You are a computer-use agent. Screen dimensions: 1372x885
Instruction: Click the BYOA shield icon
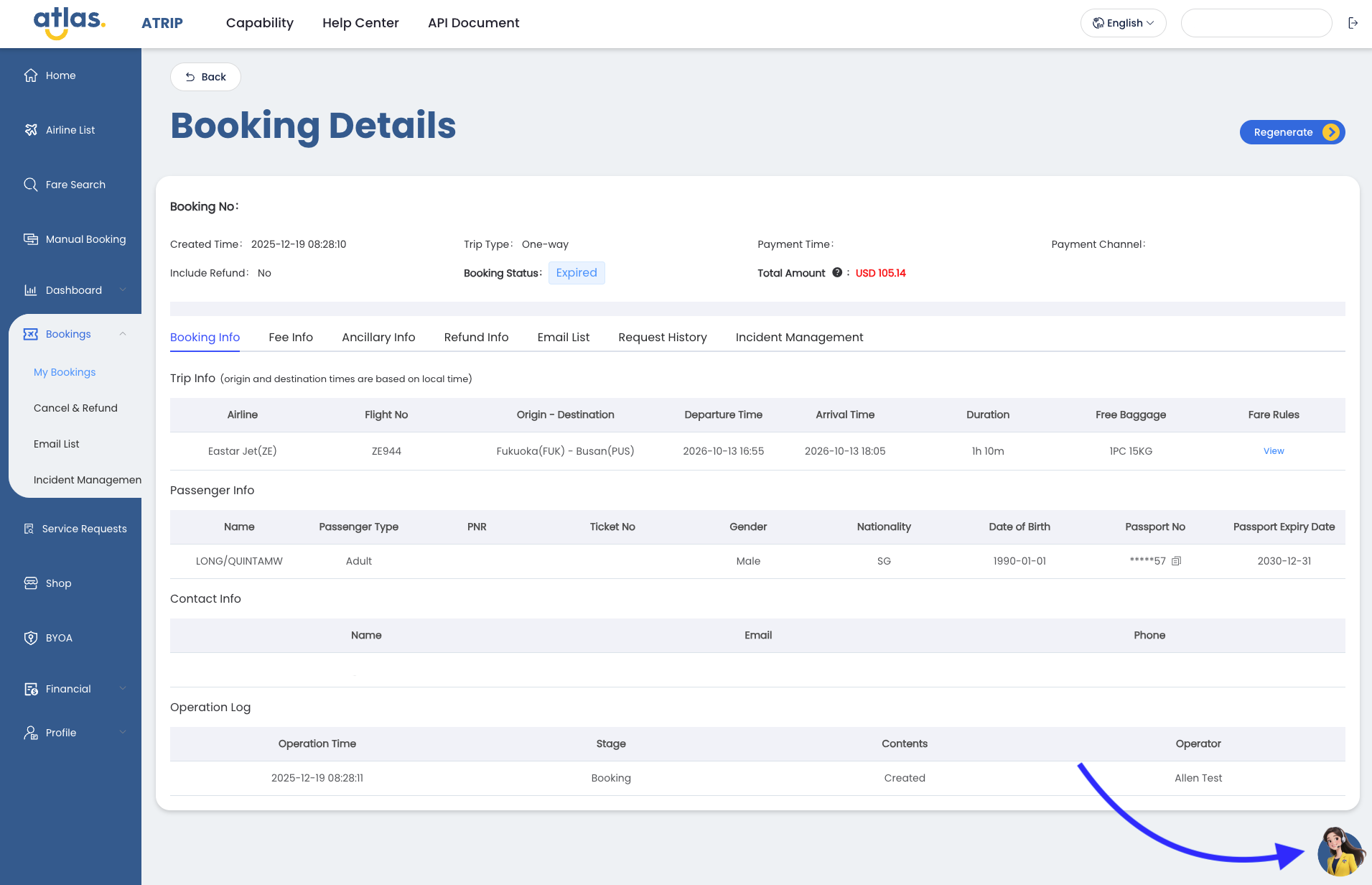[x=30, y=638]
